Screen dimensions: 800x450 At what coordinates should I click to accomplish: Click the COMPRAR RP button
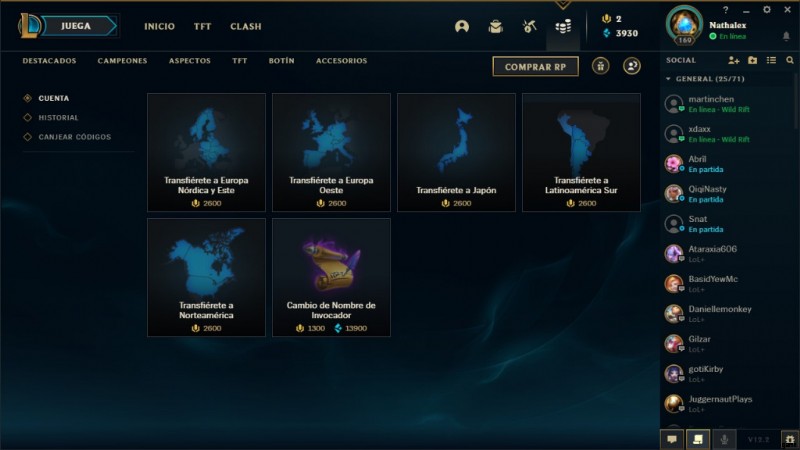535,66
